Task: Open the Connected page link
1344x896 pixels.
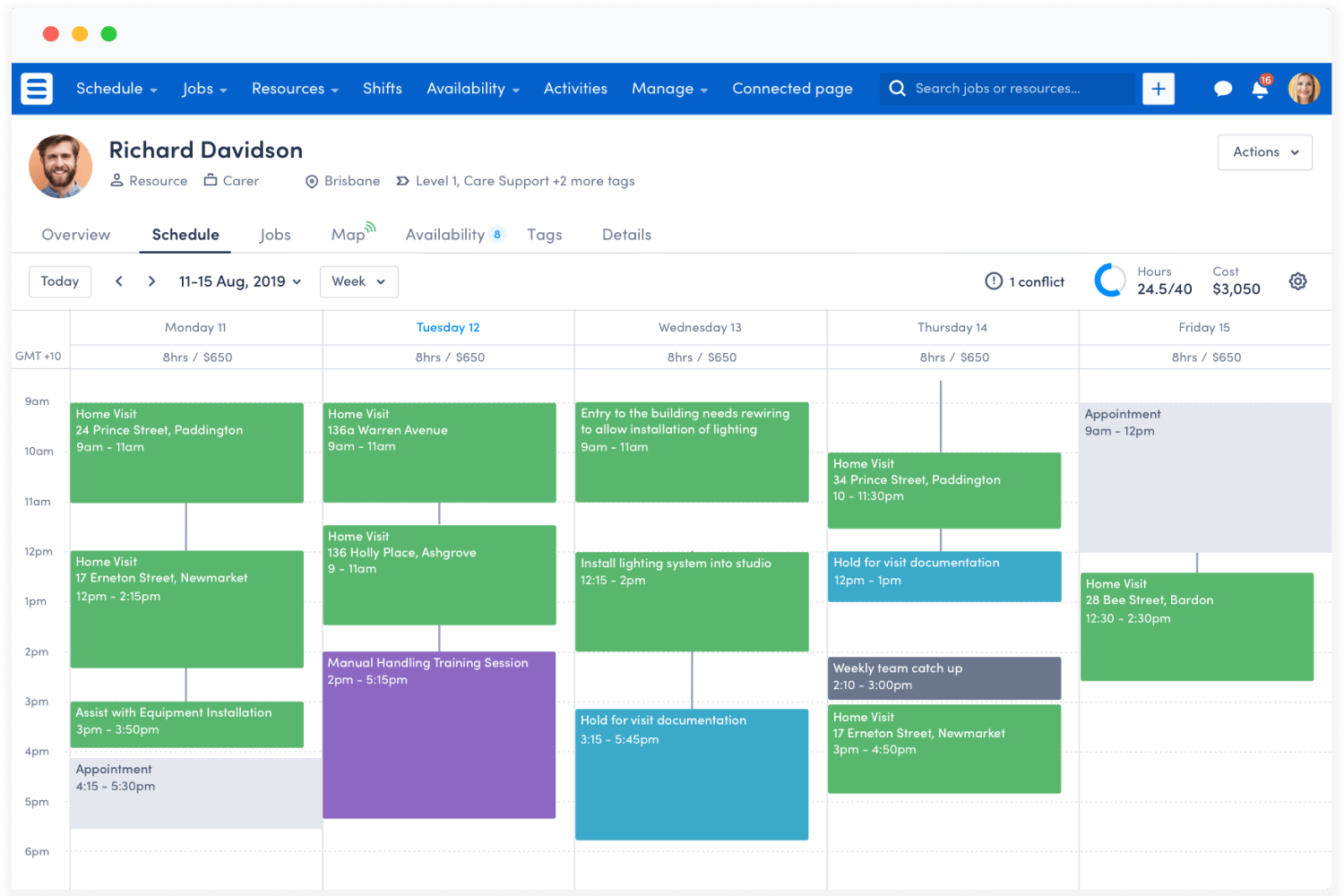Action: click(792, 89)
